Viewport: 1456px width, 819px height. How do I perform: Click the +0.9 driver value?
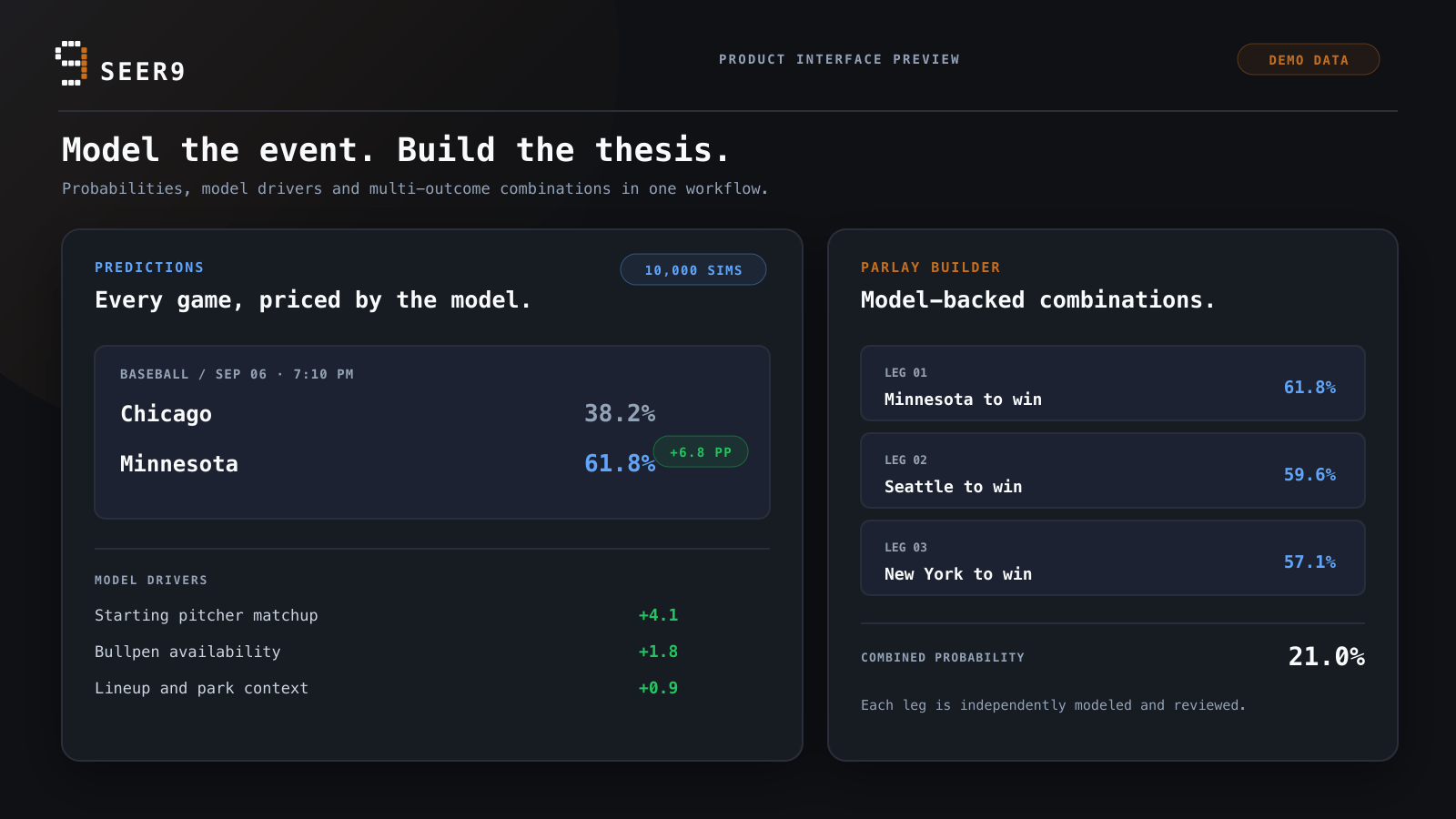click(658, 688)
